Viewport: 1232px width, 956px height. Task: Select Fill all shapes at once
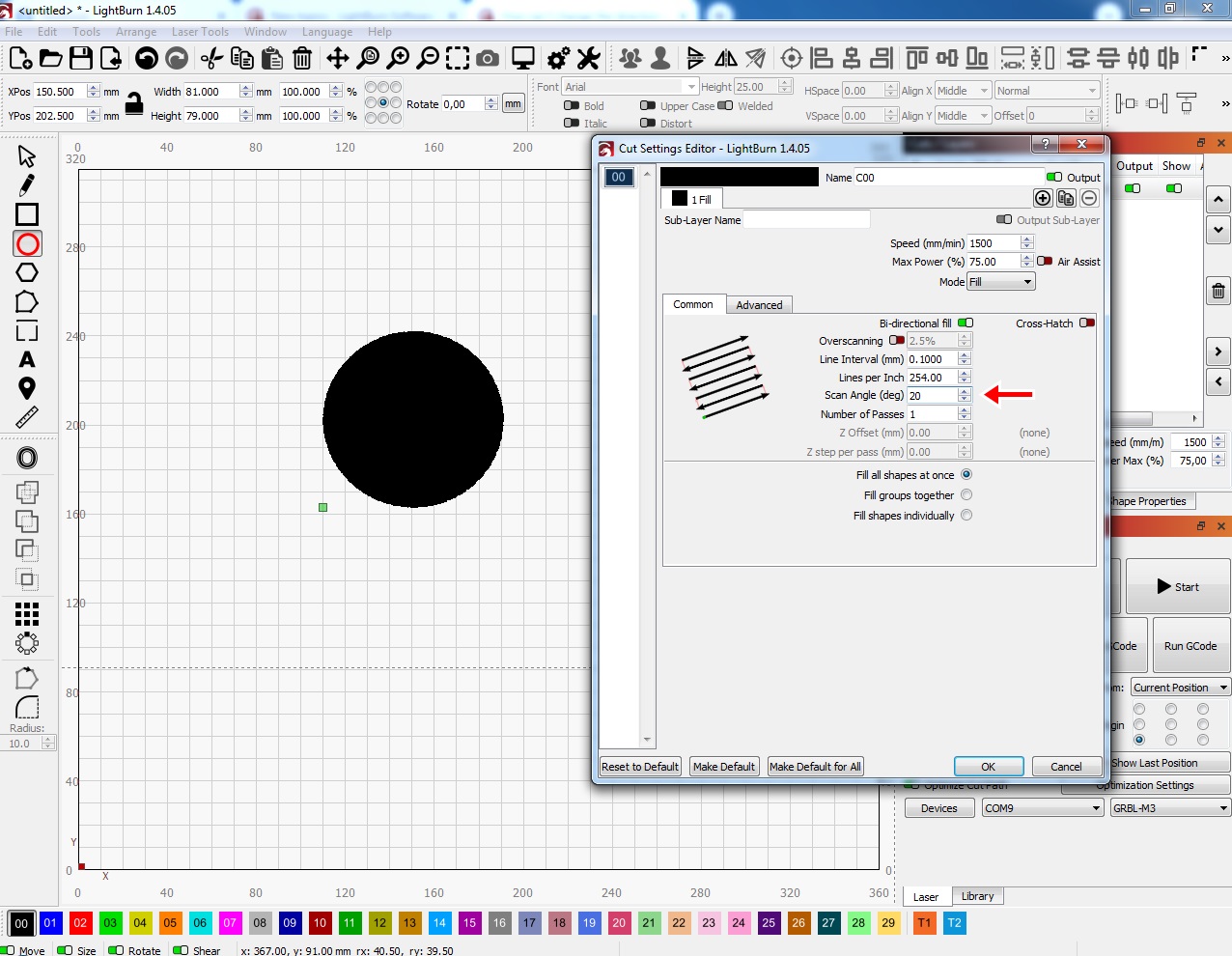pos(966,474)
